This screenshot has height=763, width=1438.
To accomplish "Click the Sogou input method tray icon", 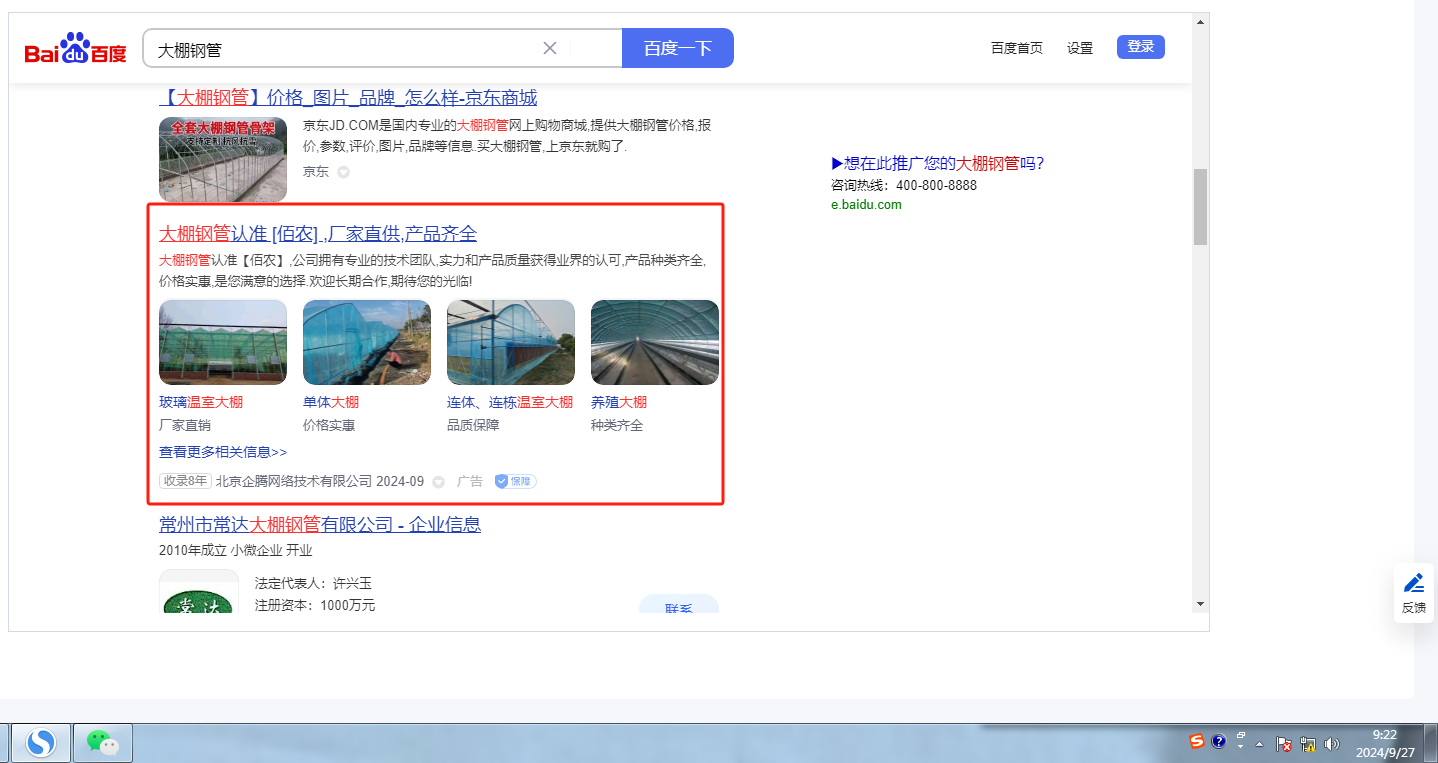I will coord(1197,742).
